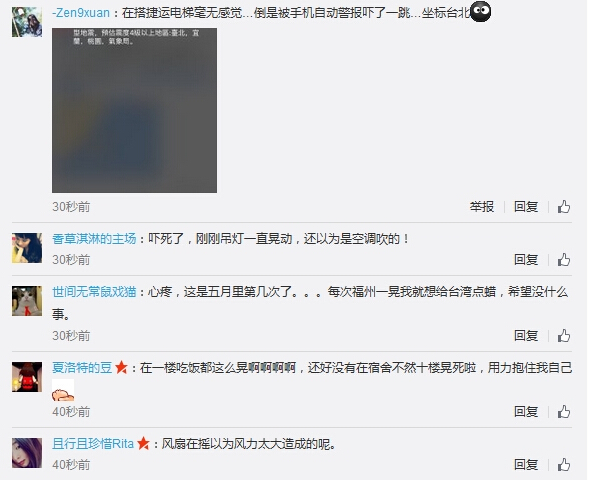Open 香草淇淋的主场's avatar picture
This screenshot has height=482, width=589.
click(x=27, y=248)
